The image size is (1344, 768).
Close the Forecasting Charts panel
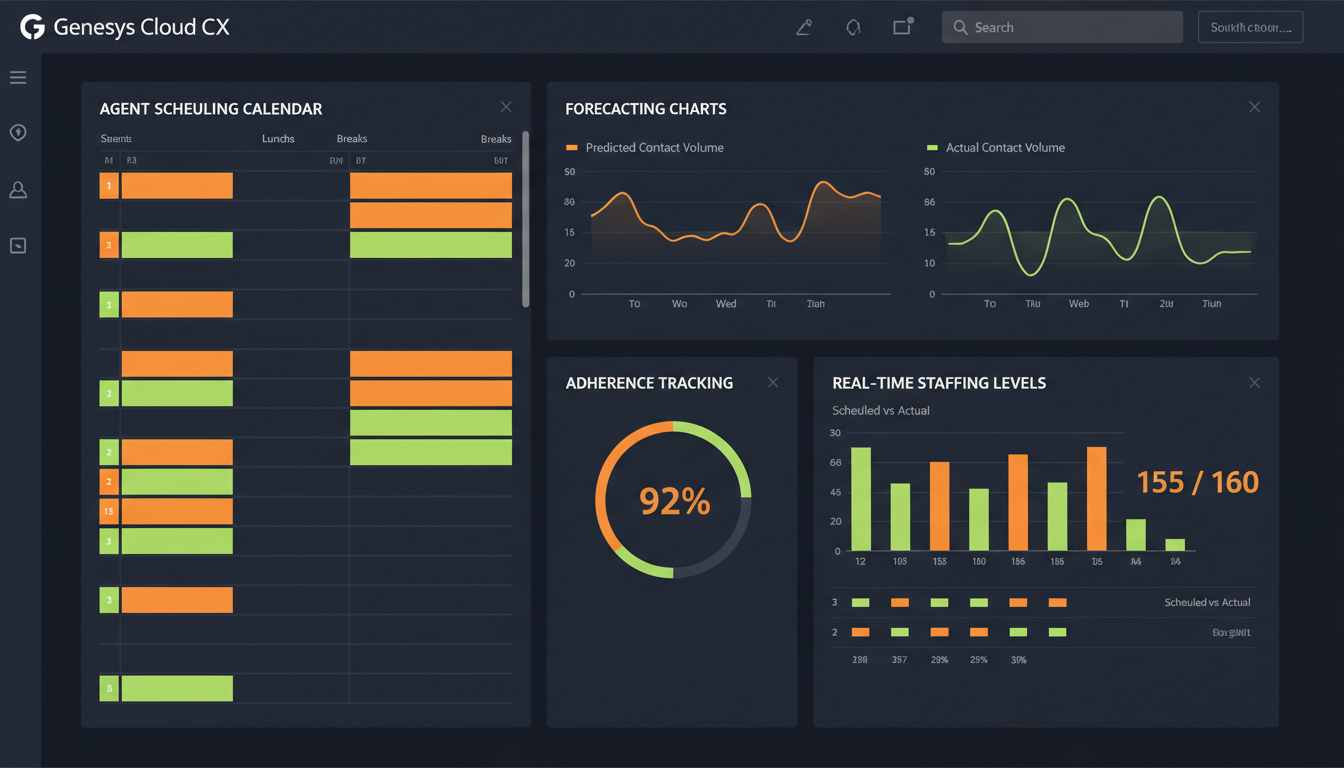tap(1255, 107)
